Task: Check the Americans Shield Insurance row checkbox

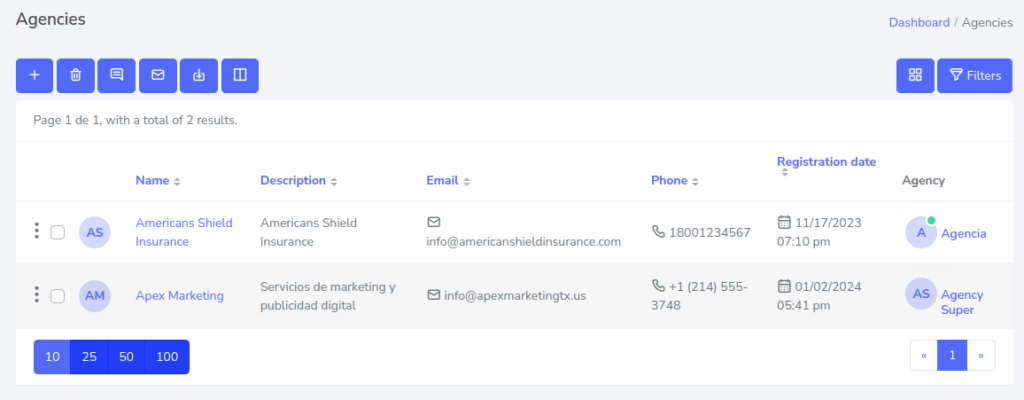Action: pyautogui.click(x=58, y=232)
